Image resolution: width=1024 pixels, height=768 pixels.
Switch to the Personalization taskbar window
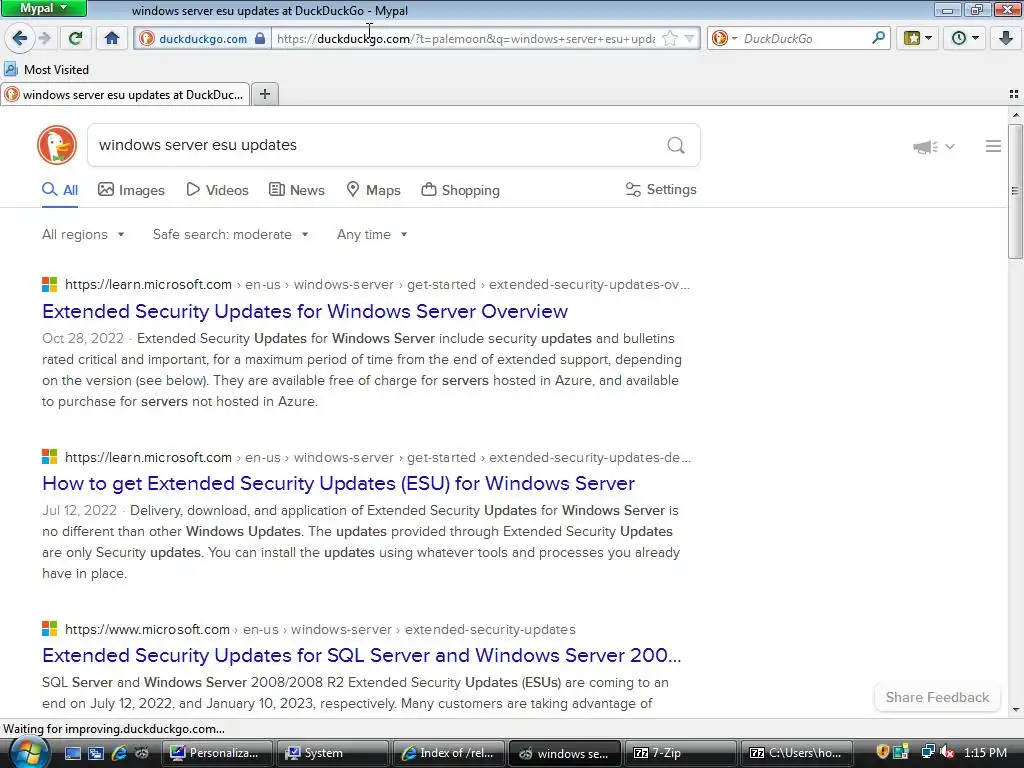click(x=217, y=753)
